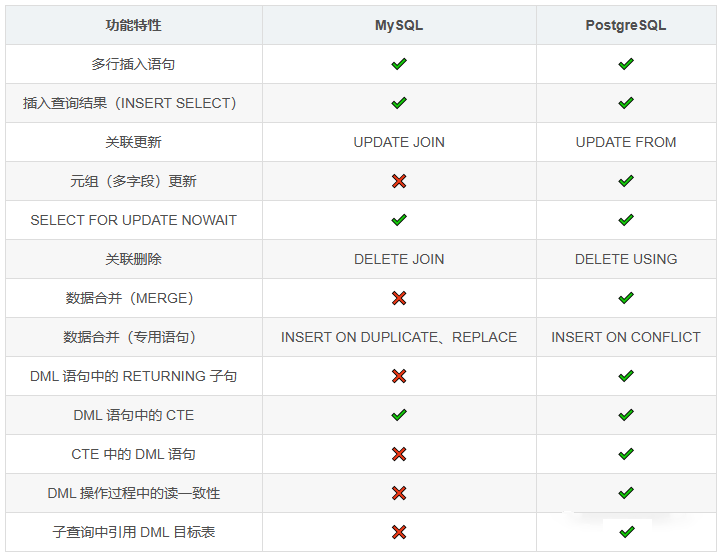Viewport: 723px width, 558px height.
Task: Click the 关联删除 row label
Action: click(133, 259)
